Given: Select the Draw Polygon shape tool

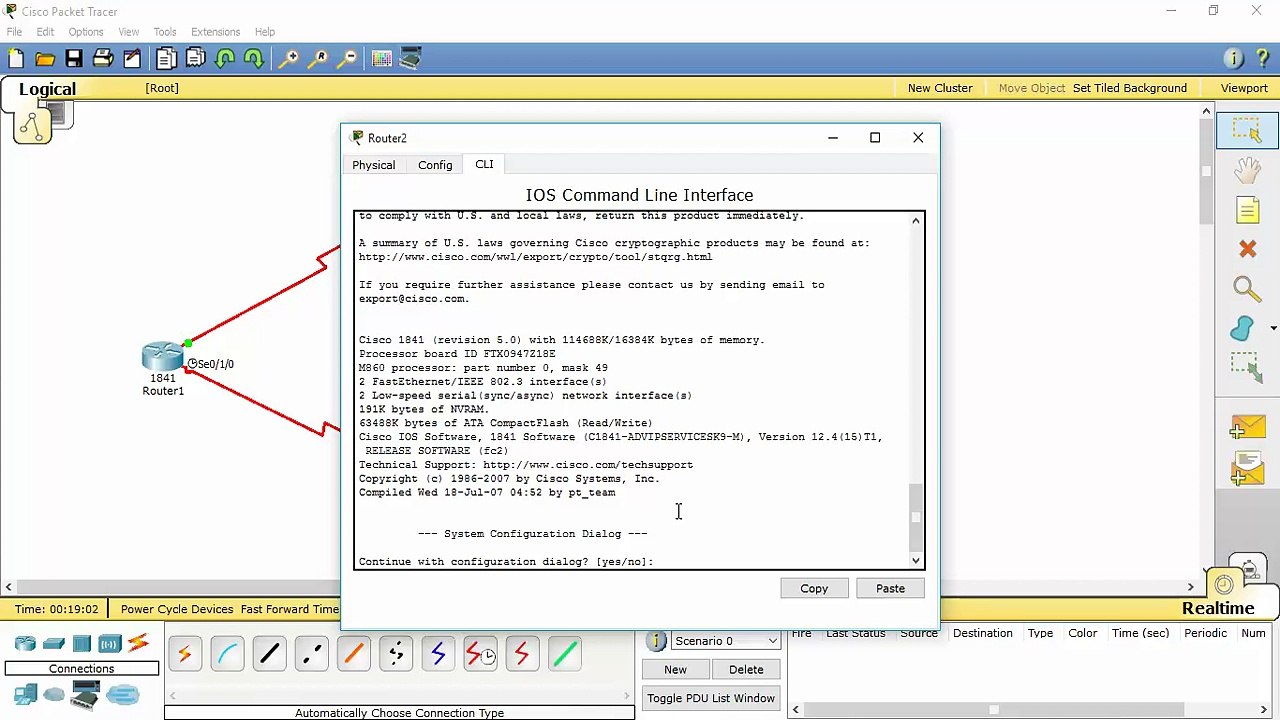Looking at the screenshot, I should pos(1242,328).
